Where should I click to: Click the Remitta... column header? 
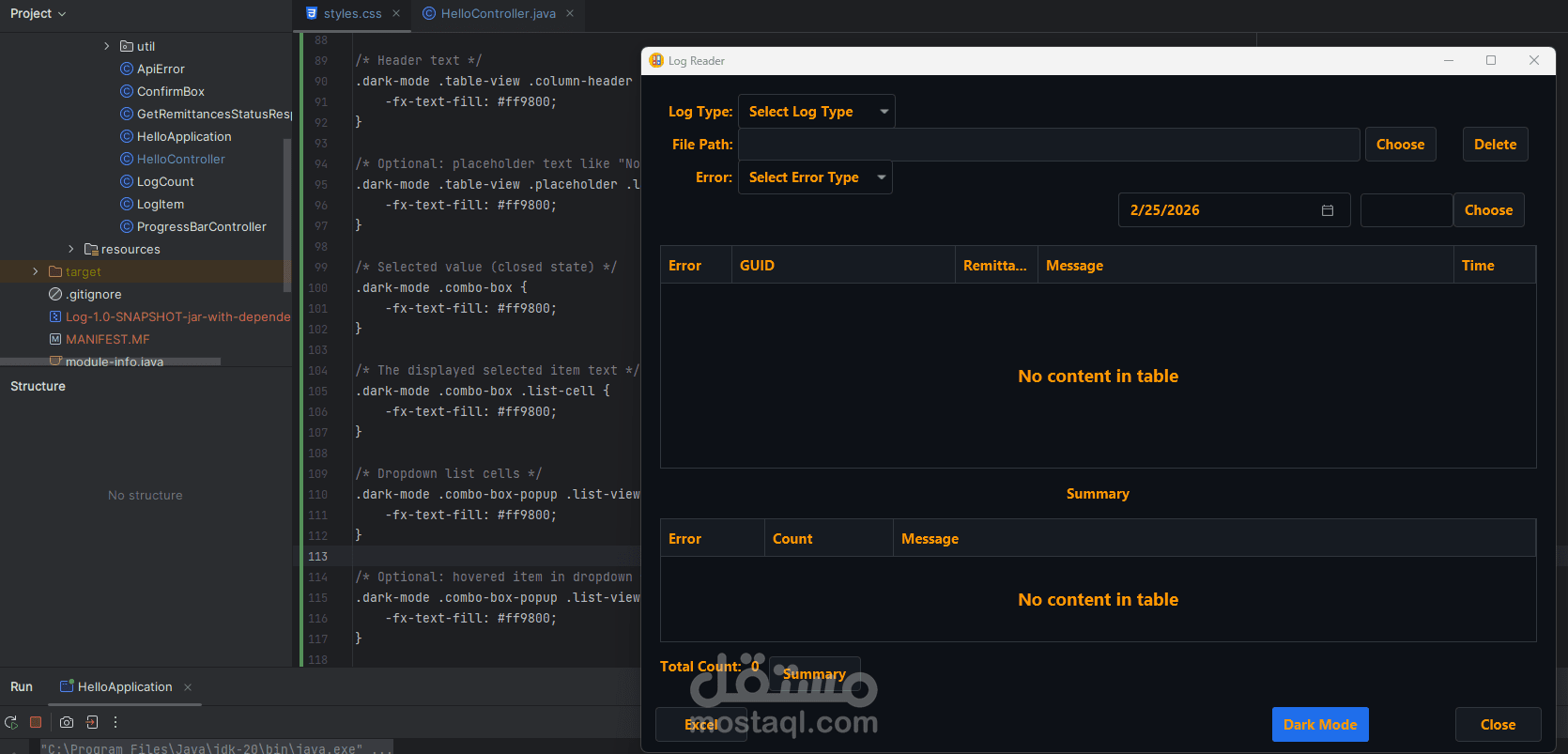coord(996,266)
